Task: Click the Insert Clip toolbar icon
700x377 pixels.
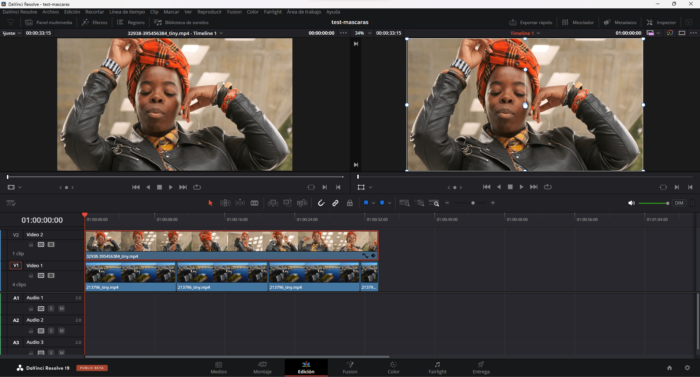Action: pyautogui.click(x=273, y=203)
